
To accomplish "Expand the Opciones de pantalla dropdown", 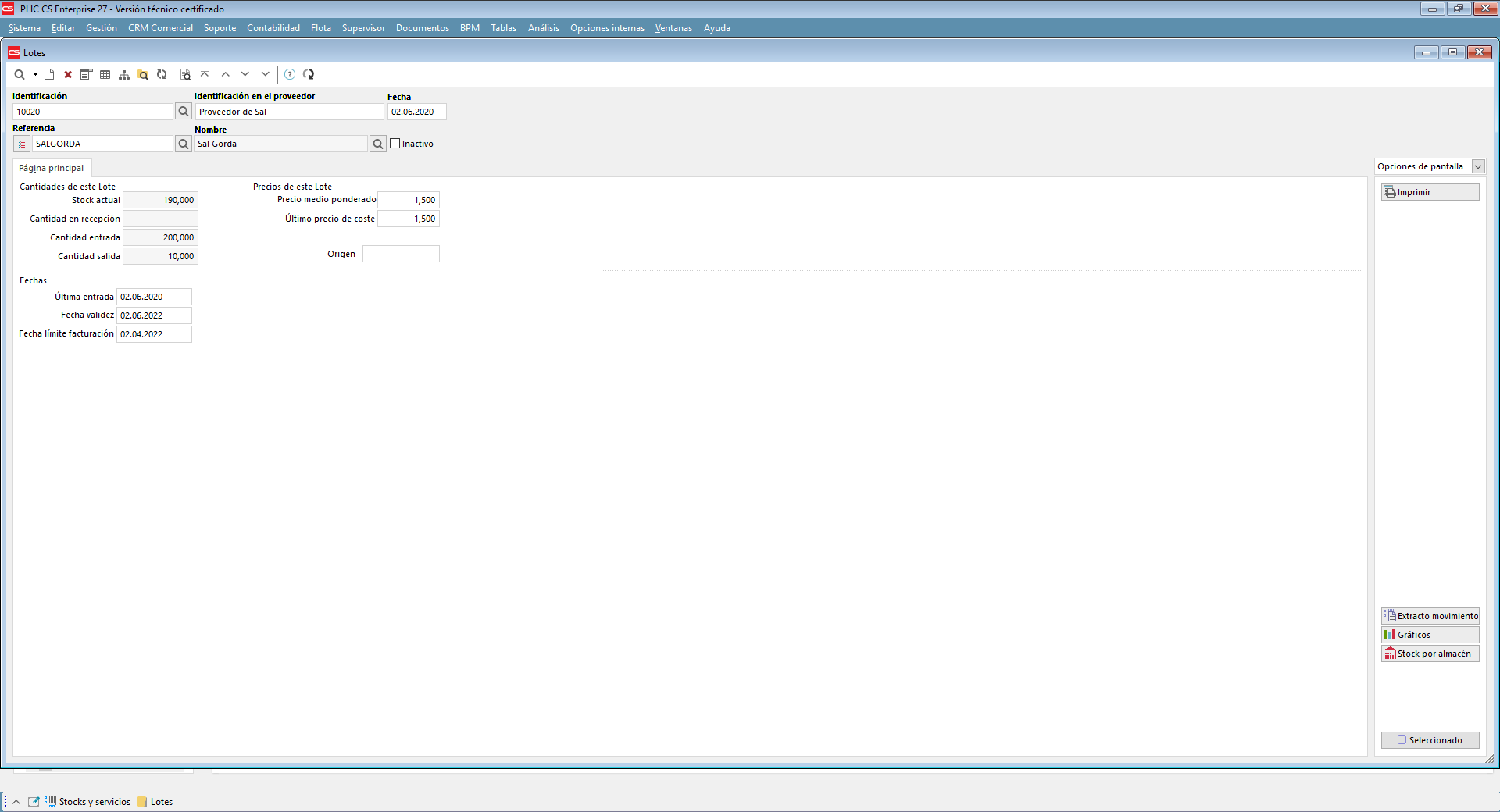I will coord(1478,166).
